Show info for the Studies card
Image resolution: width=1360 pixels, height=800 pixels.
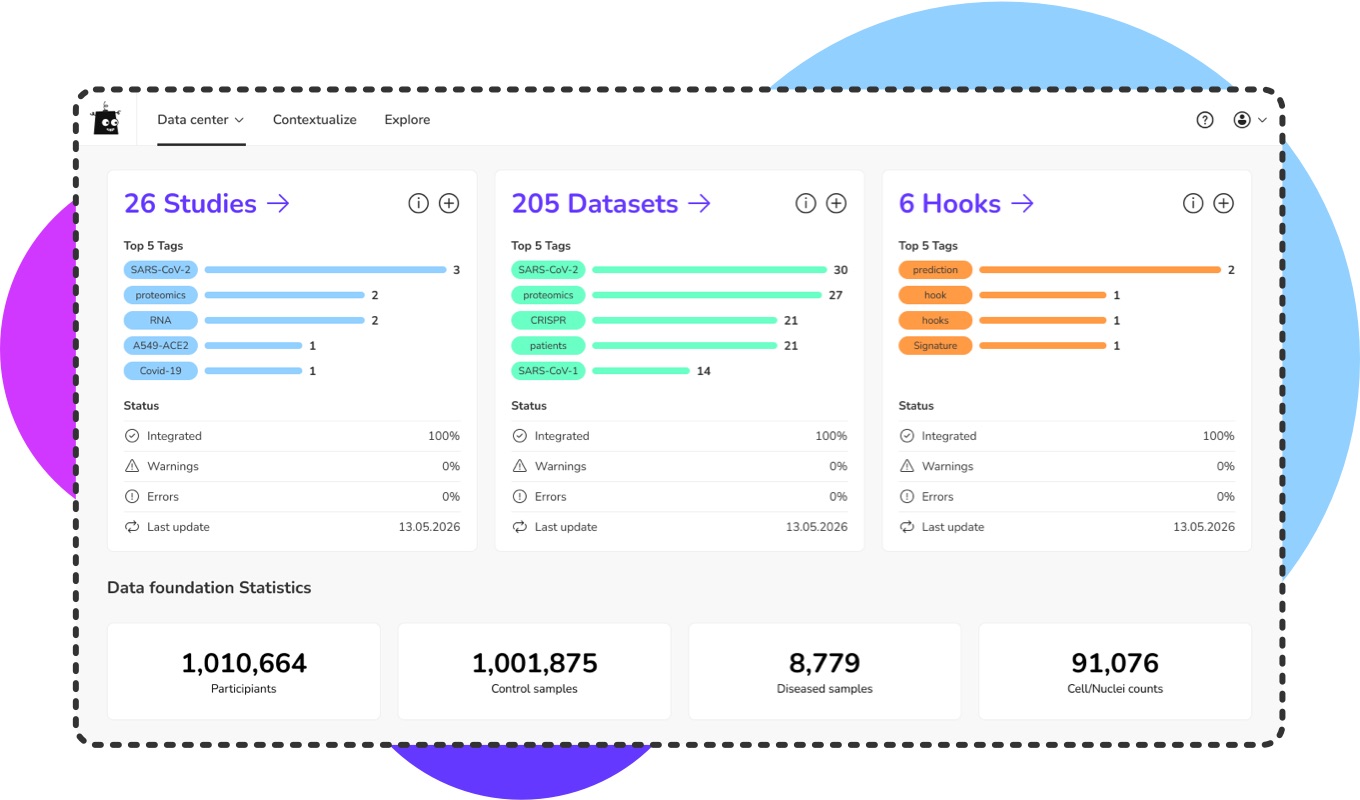[x=418, y=203]
